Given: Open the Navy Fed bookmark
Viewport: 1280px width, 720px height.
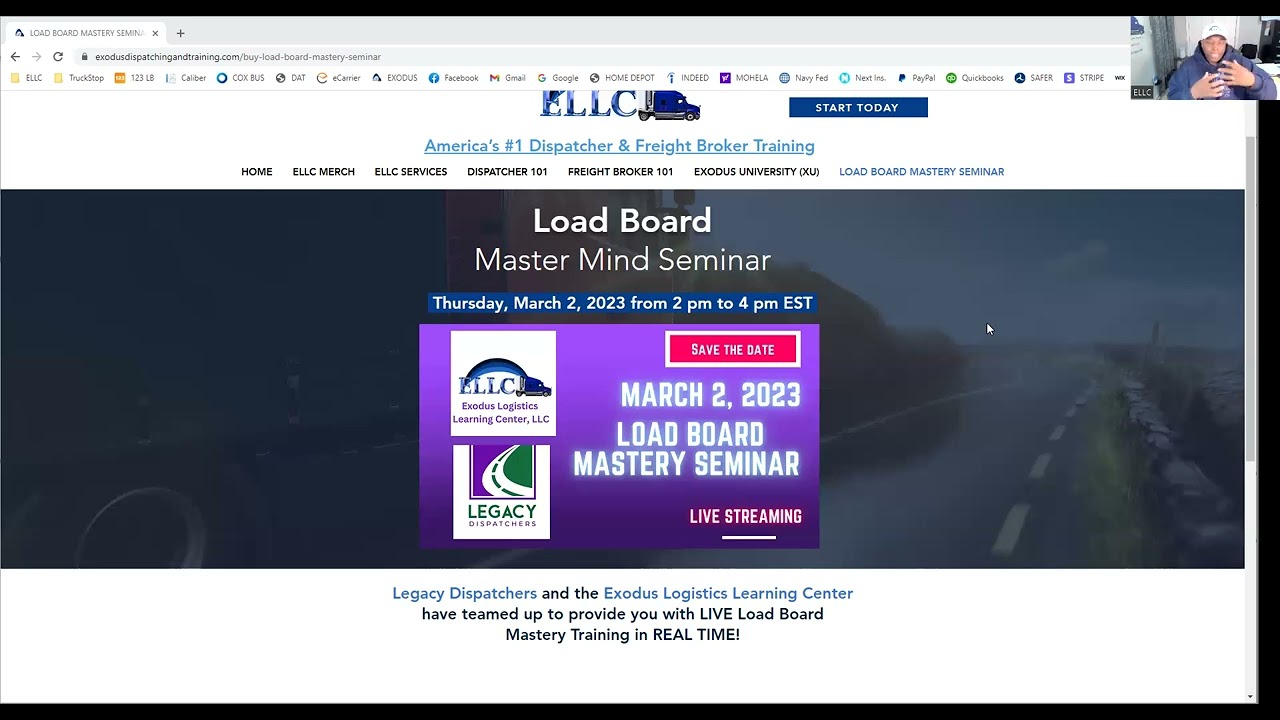Looking at the screenshot, I should point(804,78).
